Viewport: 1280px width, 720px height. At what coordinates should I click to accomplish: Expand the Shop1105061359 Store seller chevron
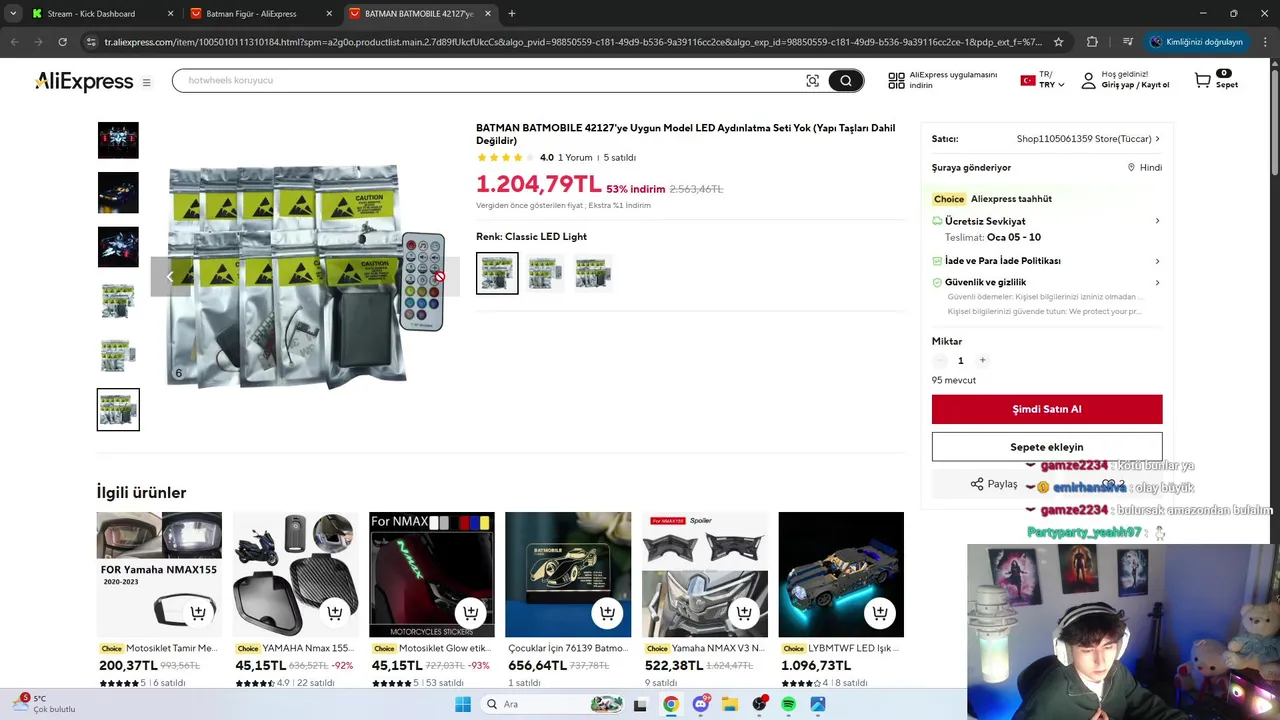click(x=1157, y=139)
